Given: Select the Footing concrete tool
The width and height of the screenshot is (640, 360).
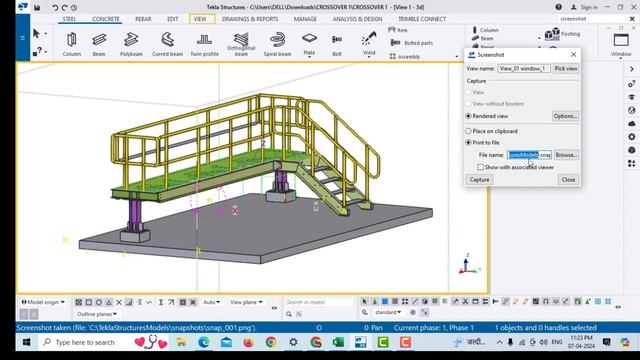Looking at the screenshot, I should pos(562,34).
